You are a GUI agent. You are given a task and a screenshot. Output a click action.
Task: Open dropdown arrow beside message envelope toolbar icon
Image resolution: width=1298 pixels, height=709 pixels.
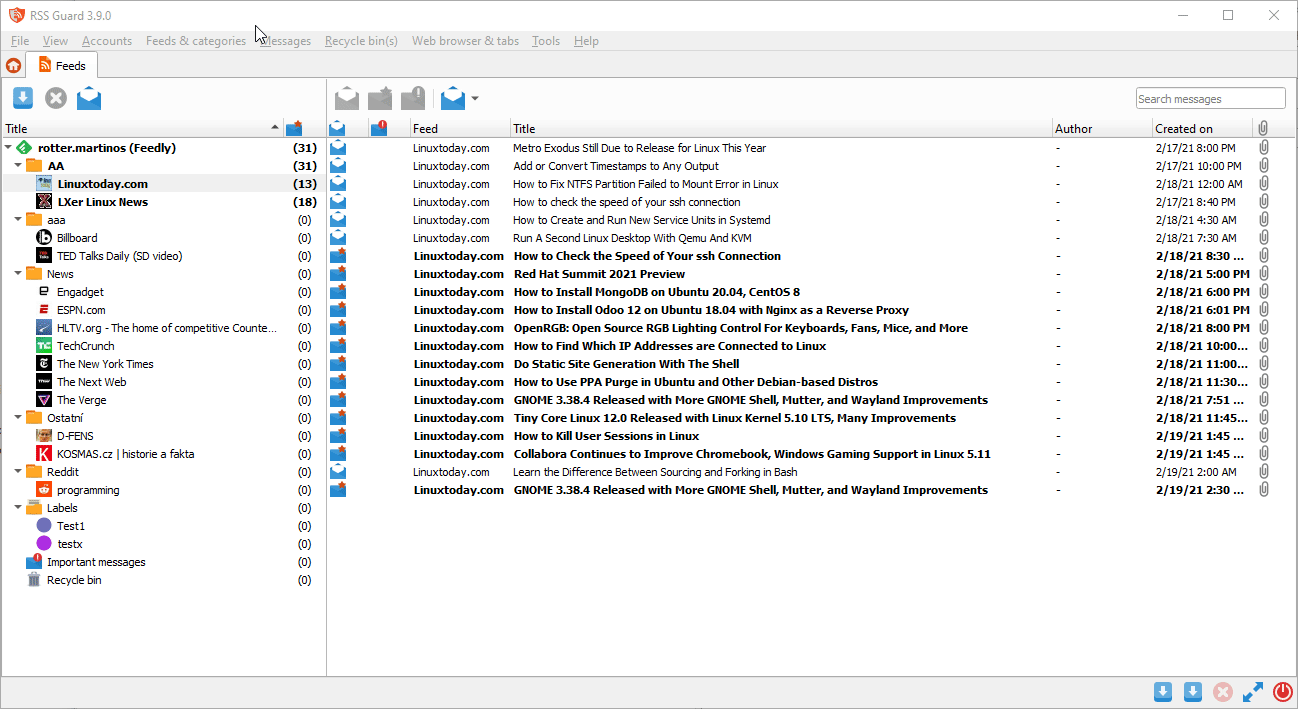click(x=475, y=98)
